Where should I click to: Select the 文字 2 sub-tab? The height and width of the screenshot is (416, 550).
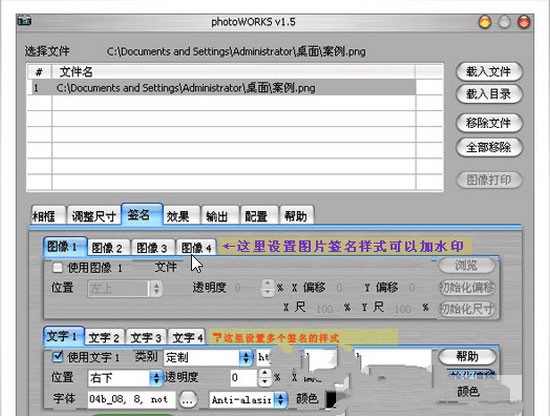(x=105, y=337)
